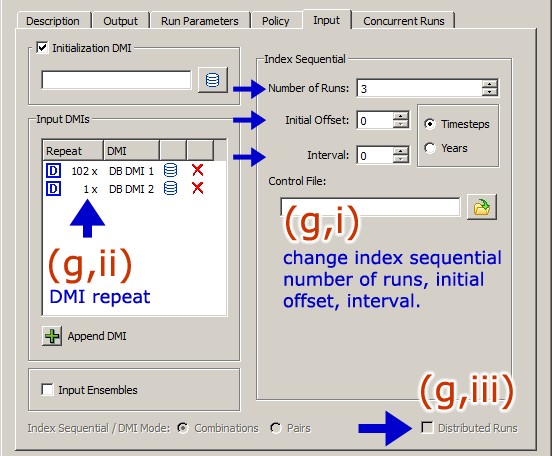Image resolution: width=552 pixels, height=456 pixels.
Task: Click the green plus Append DMI icon
Action: click(x=52, y=336)
